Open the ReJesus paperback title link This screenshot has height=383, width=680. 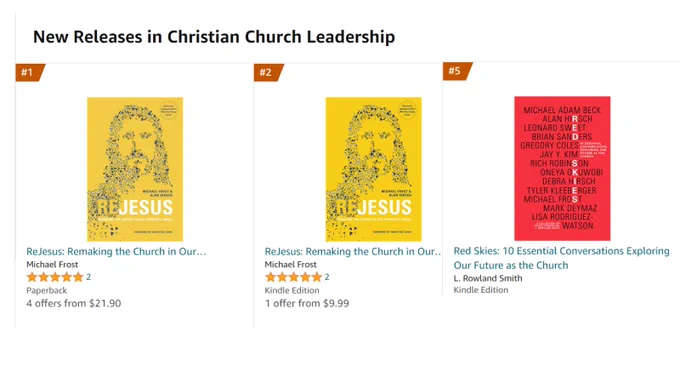click(x=116, y=252)
